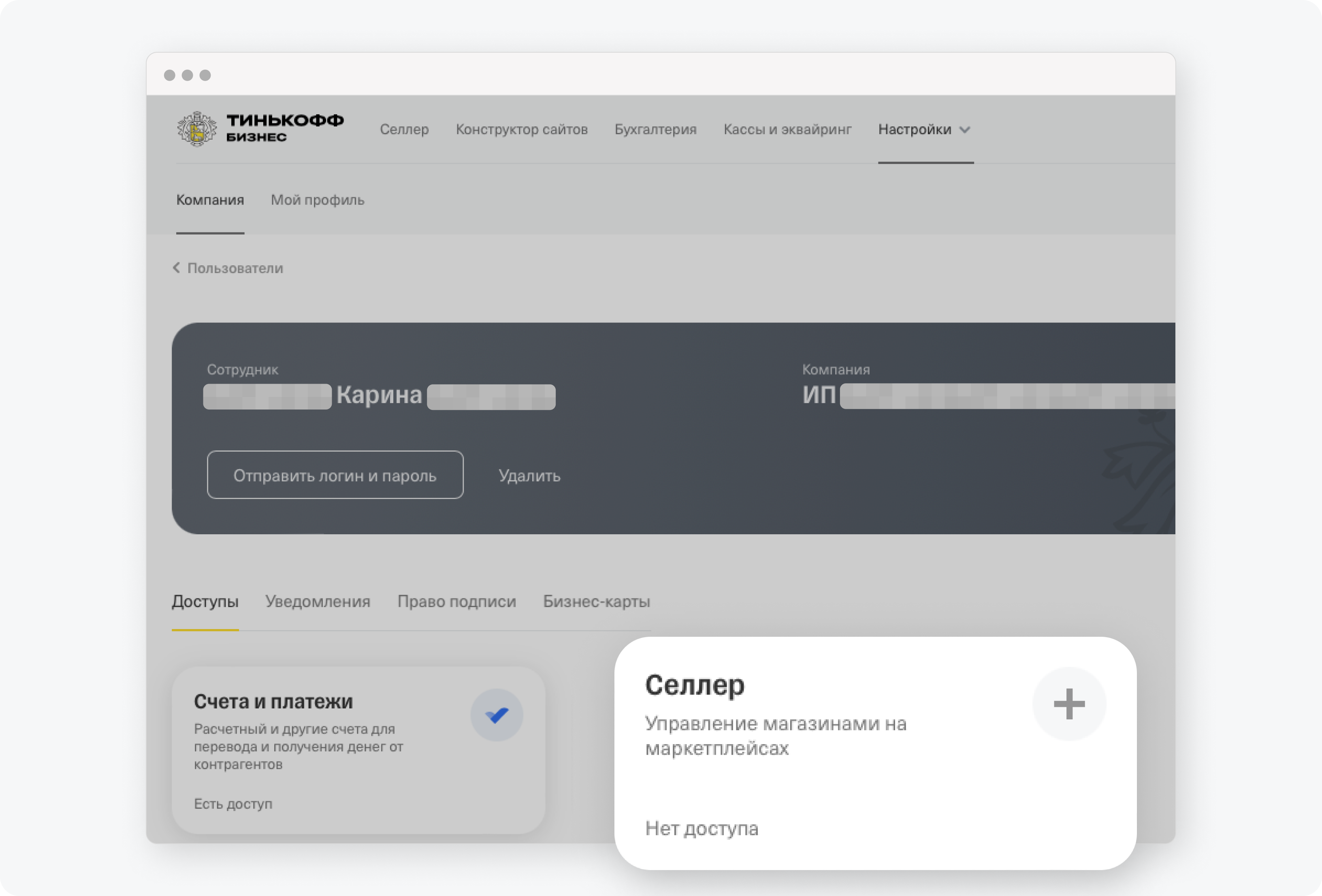The height and width of the screenshot is (896, 1322).
Task: Click the Управление магазинами на маркетплейсах description
Action: (x=776, y=736)
